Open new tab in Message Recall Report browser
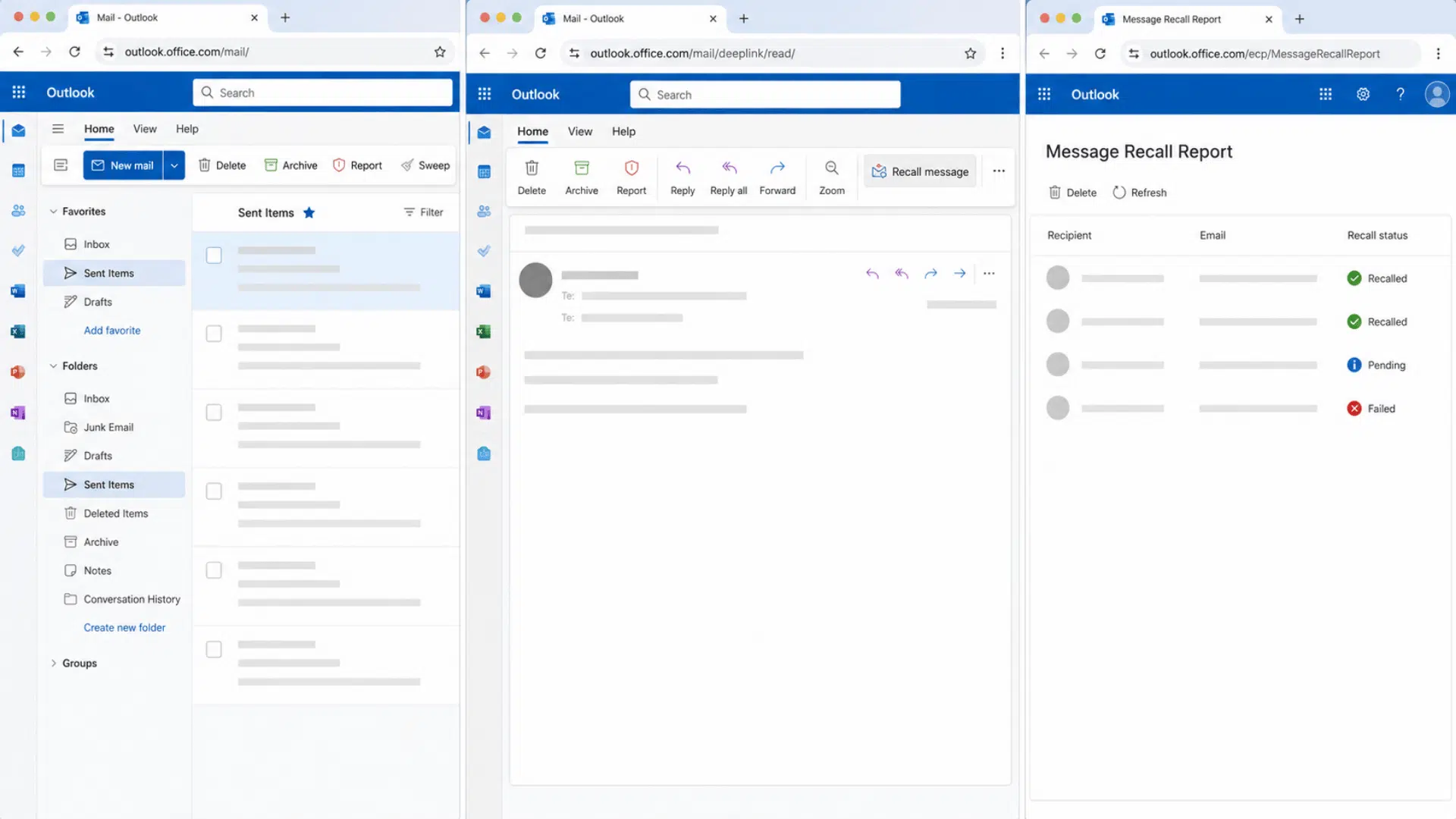 pos(1299,19)
